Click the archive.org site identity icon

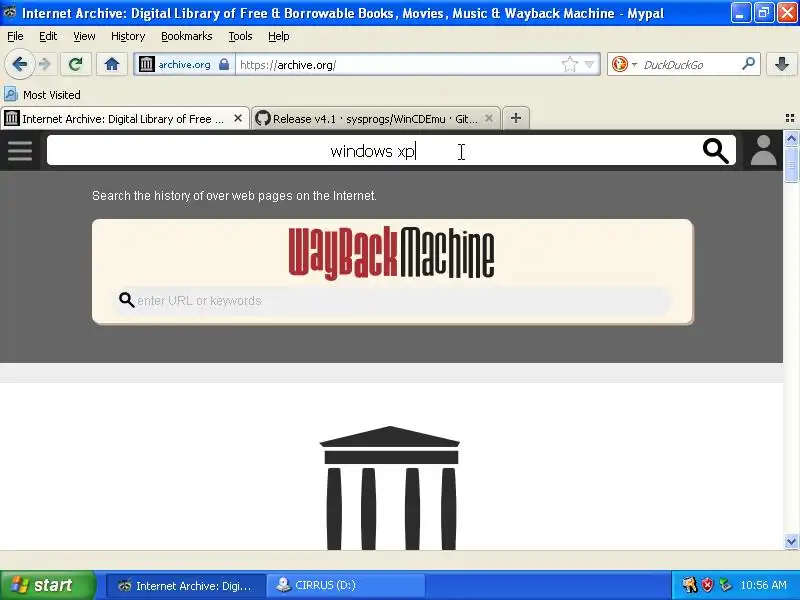click(146, 64)
